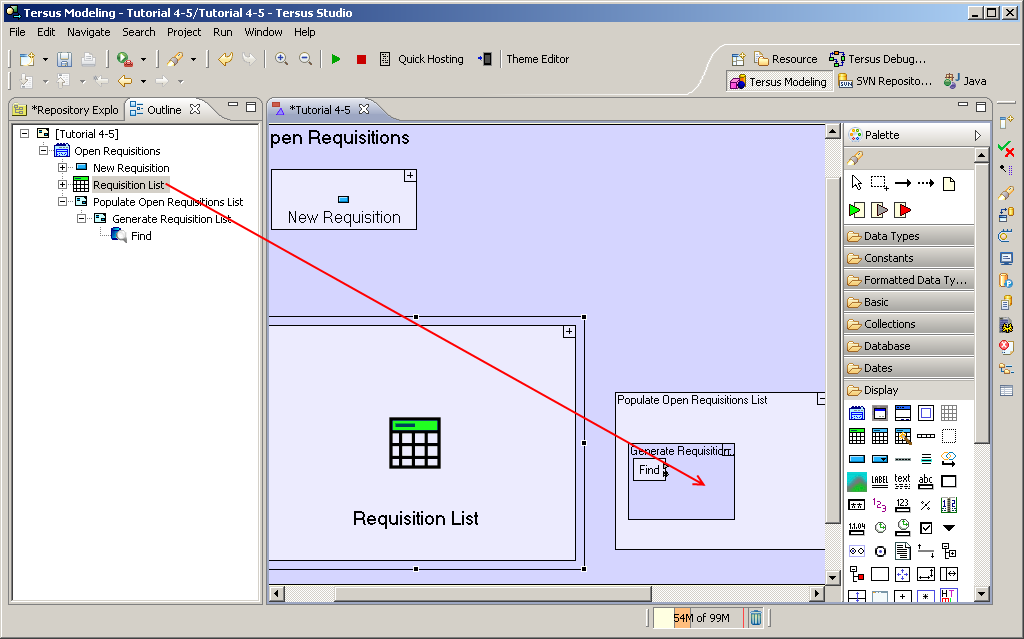Viewport: 1024px width, 639px height.
Task: Click the Save disk icon in toolbar
Action: point(64,59)
